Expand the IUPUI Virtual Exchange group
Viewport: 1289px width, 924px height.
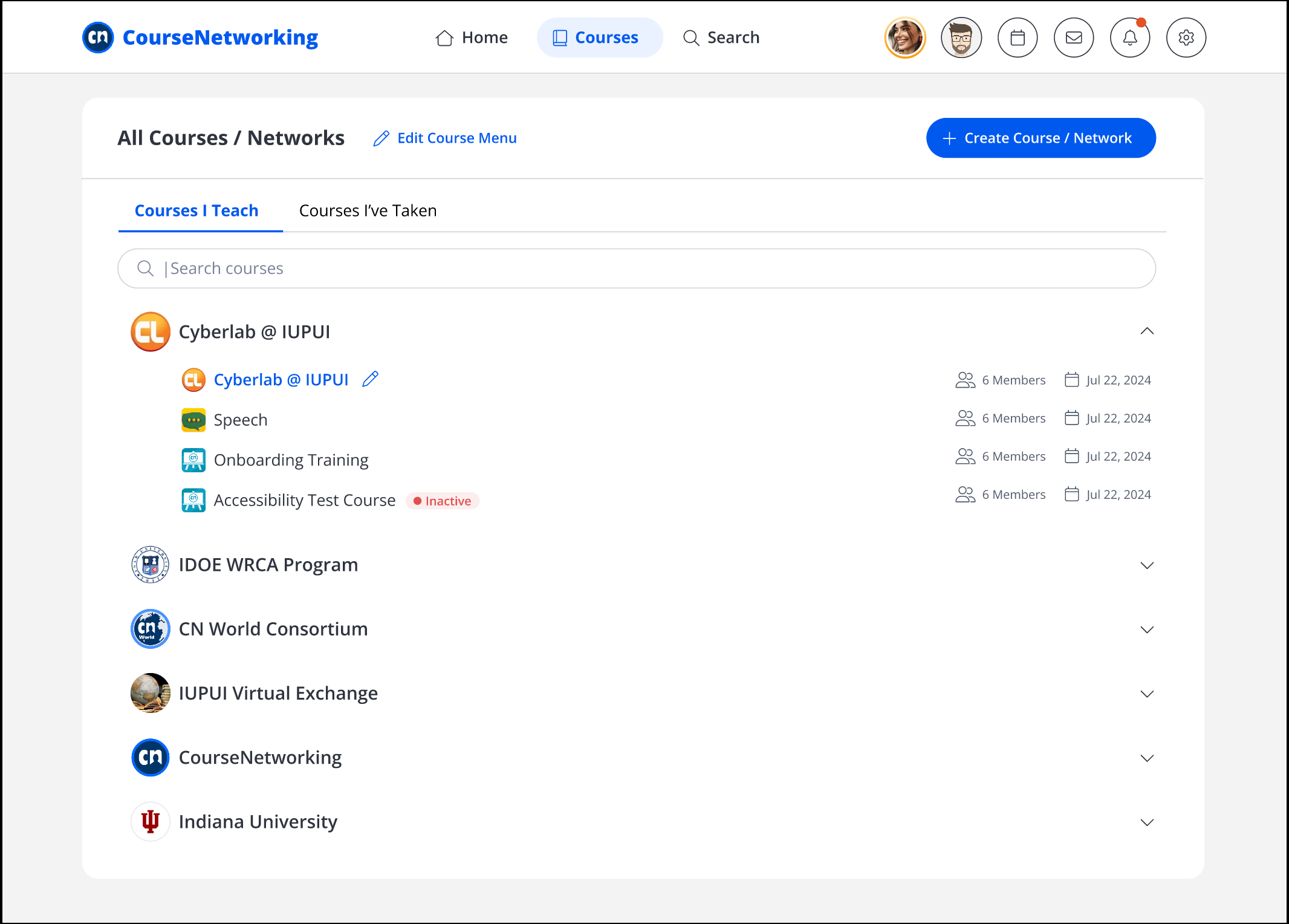(x=1147, y=694)
